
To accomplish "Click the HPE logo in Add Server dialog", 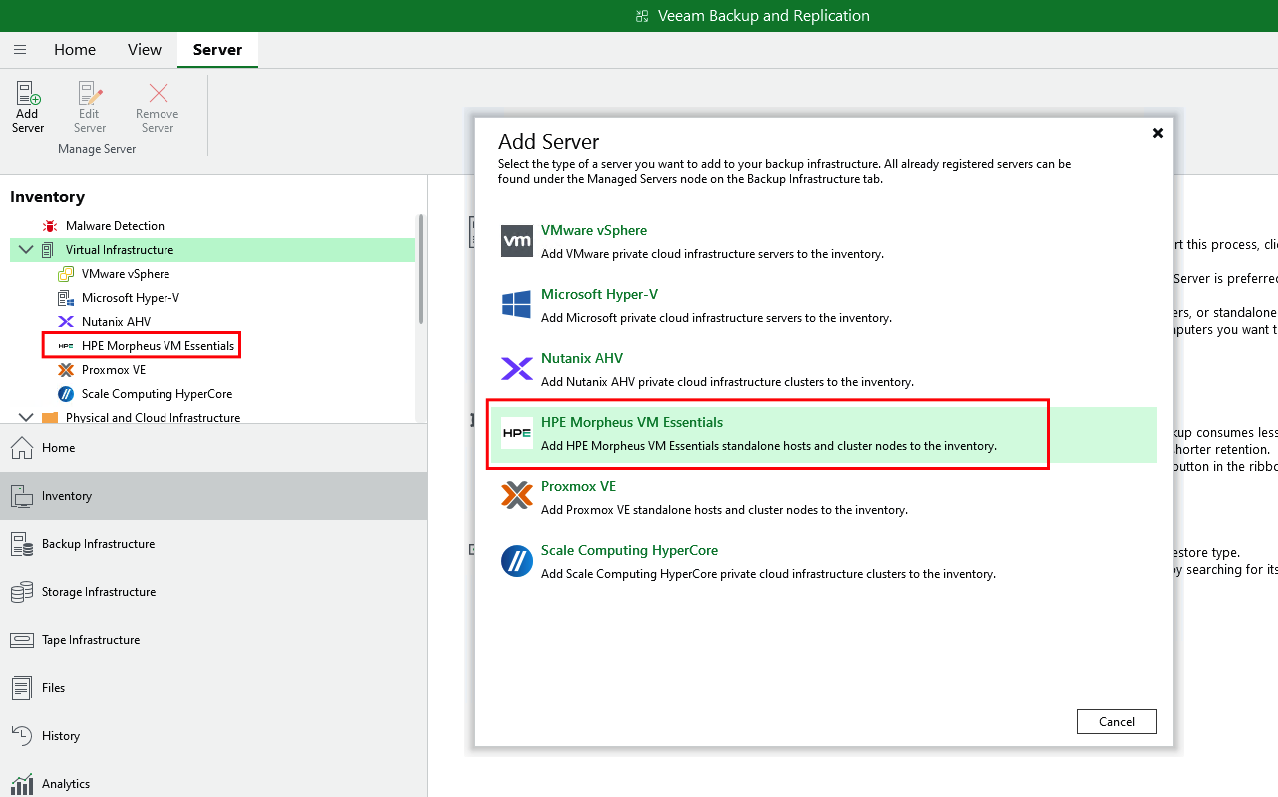I will (x=517, y=433).
